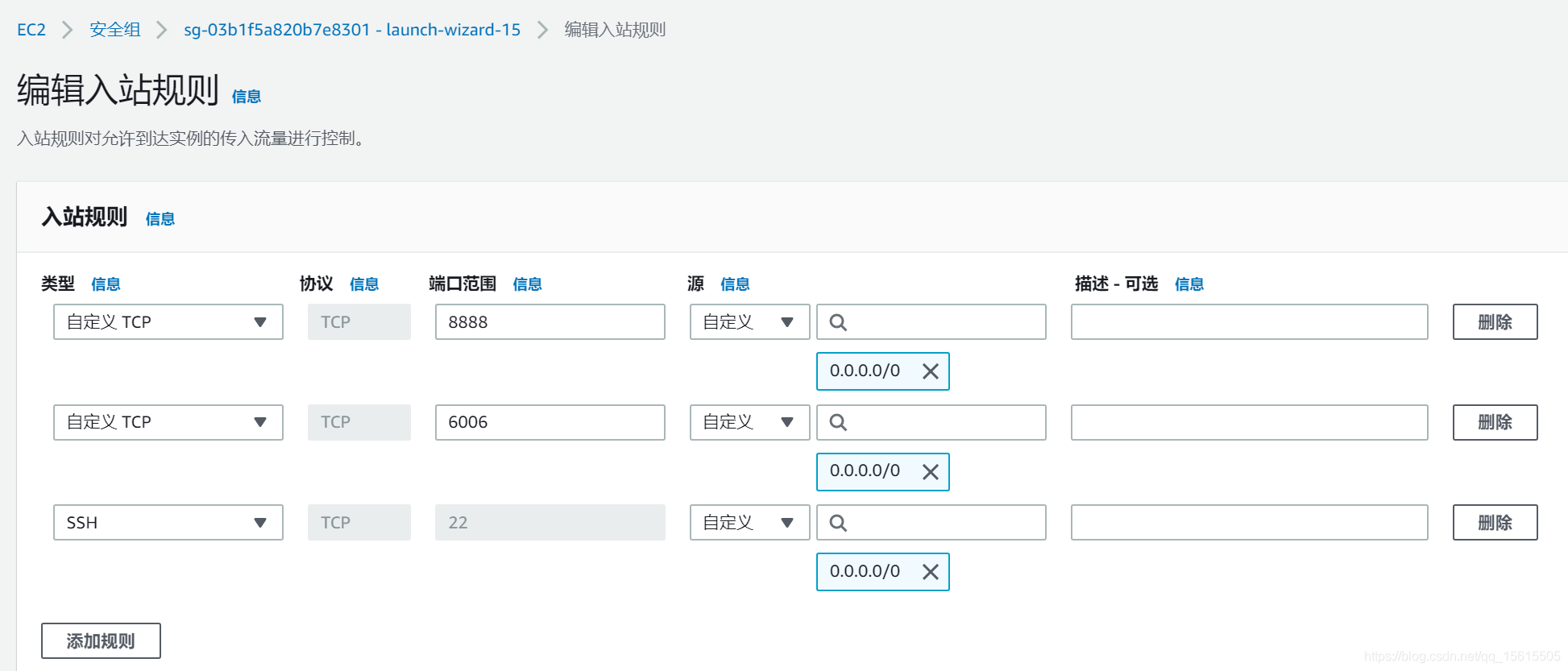Screen dimensions: 1568x671
Task: Click the description field for the 6006 rule
Action: tap(1250, 422)
